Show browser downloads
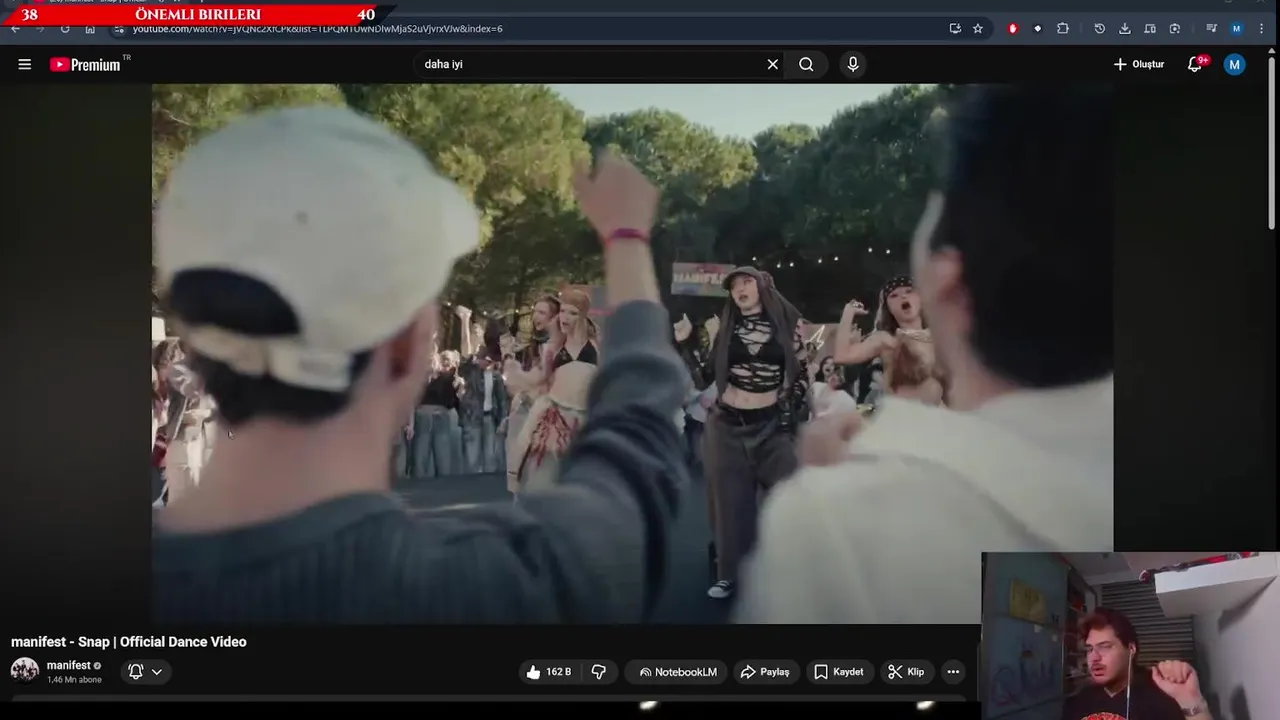The height and width of the screenshot is (720, 1280). tap(1125, 28)
